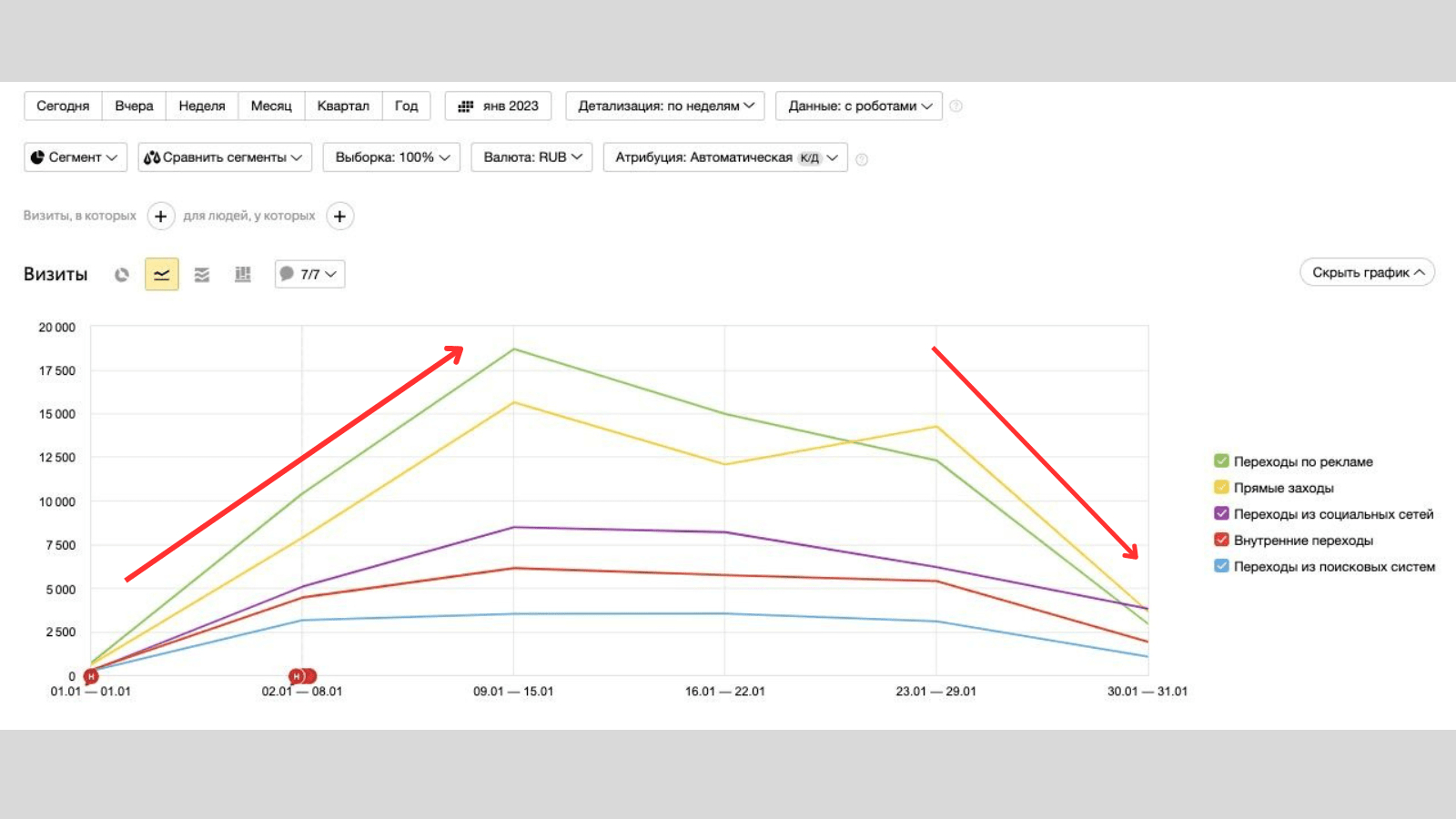This screenshot has width=1456, height=819.
Task: Select the 'Год' period tab
Action: tap(406, 106)
